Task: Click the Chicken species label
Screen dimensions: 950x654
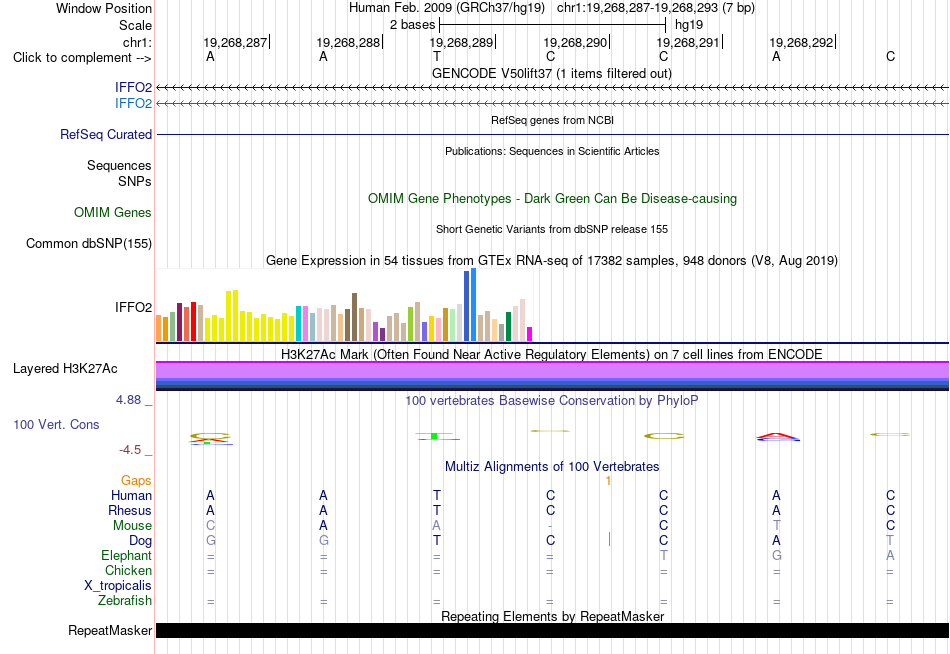Action: tap(128, 570)
